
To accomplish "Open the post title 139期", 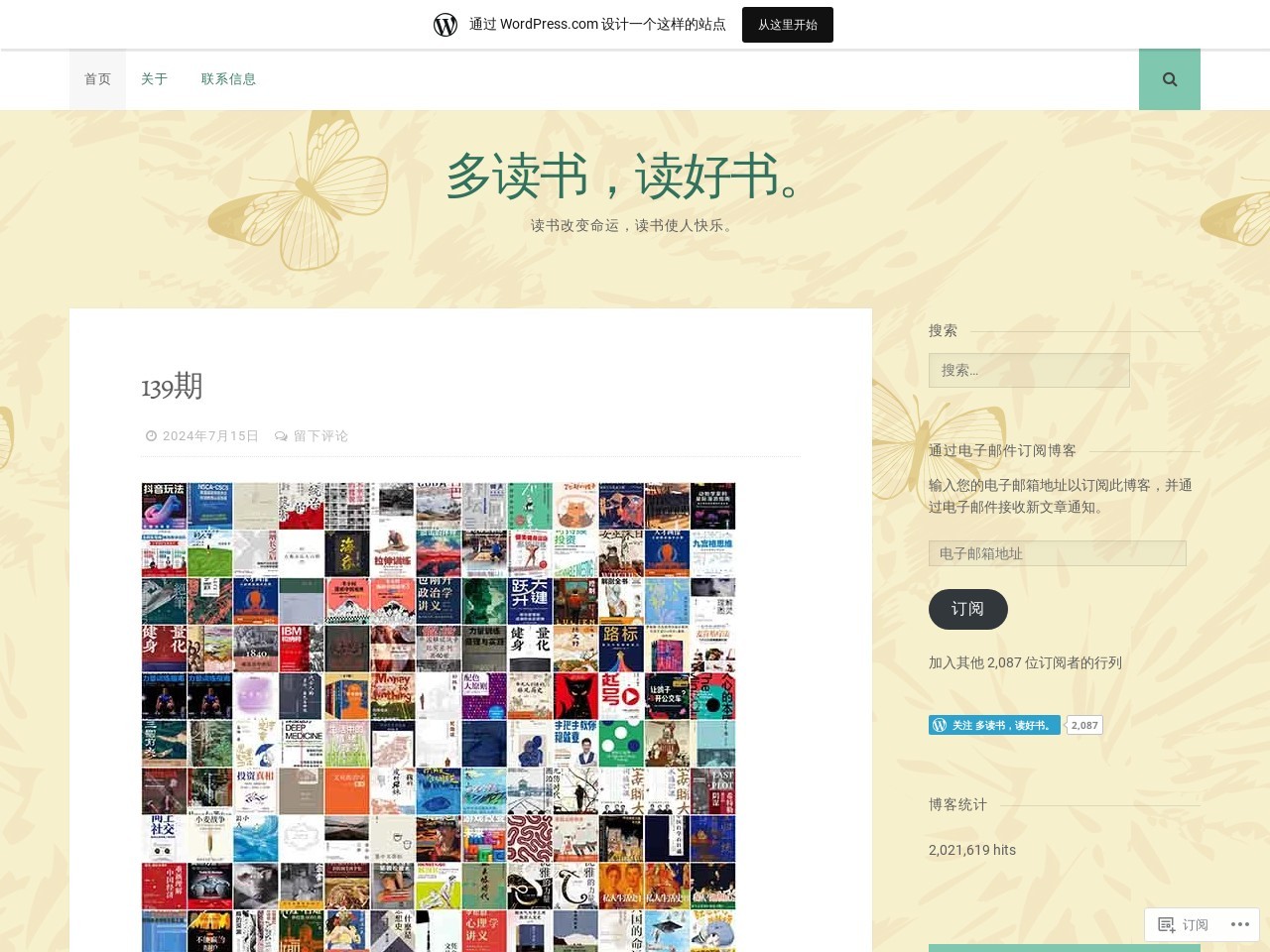I will click(x=172, y=386).
